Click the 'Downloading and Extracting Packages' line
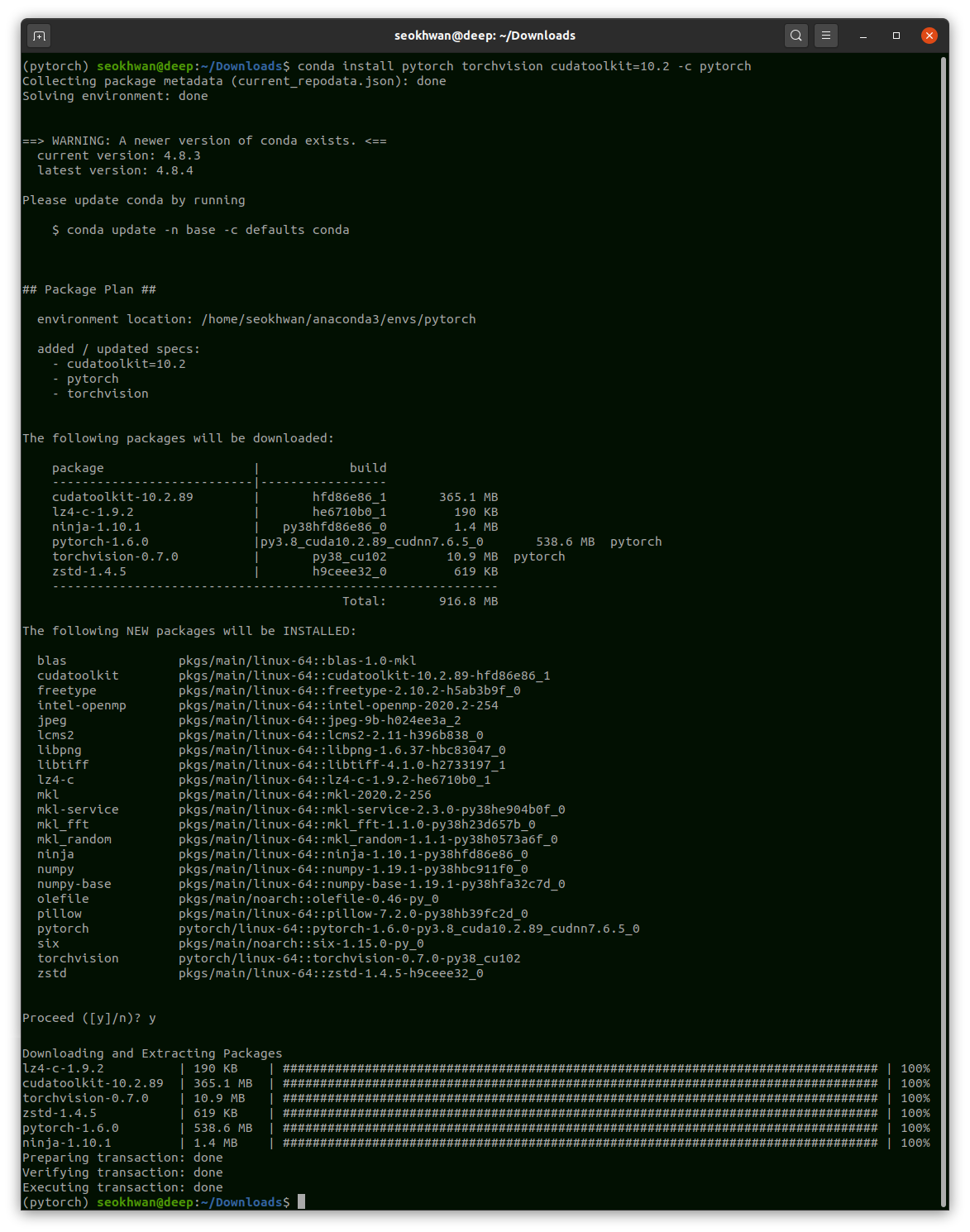The width and height of the screenshot is (970, 1232). coord(152,1053)
